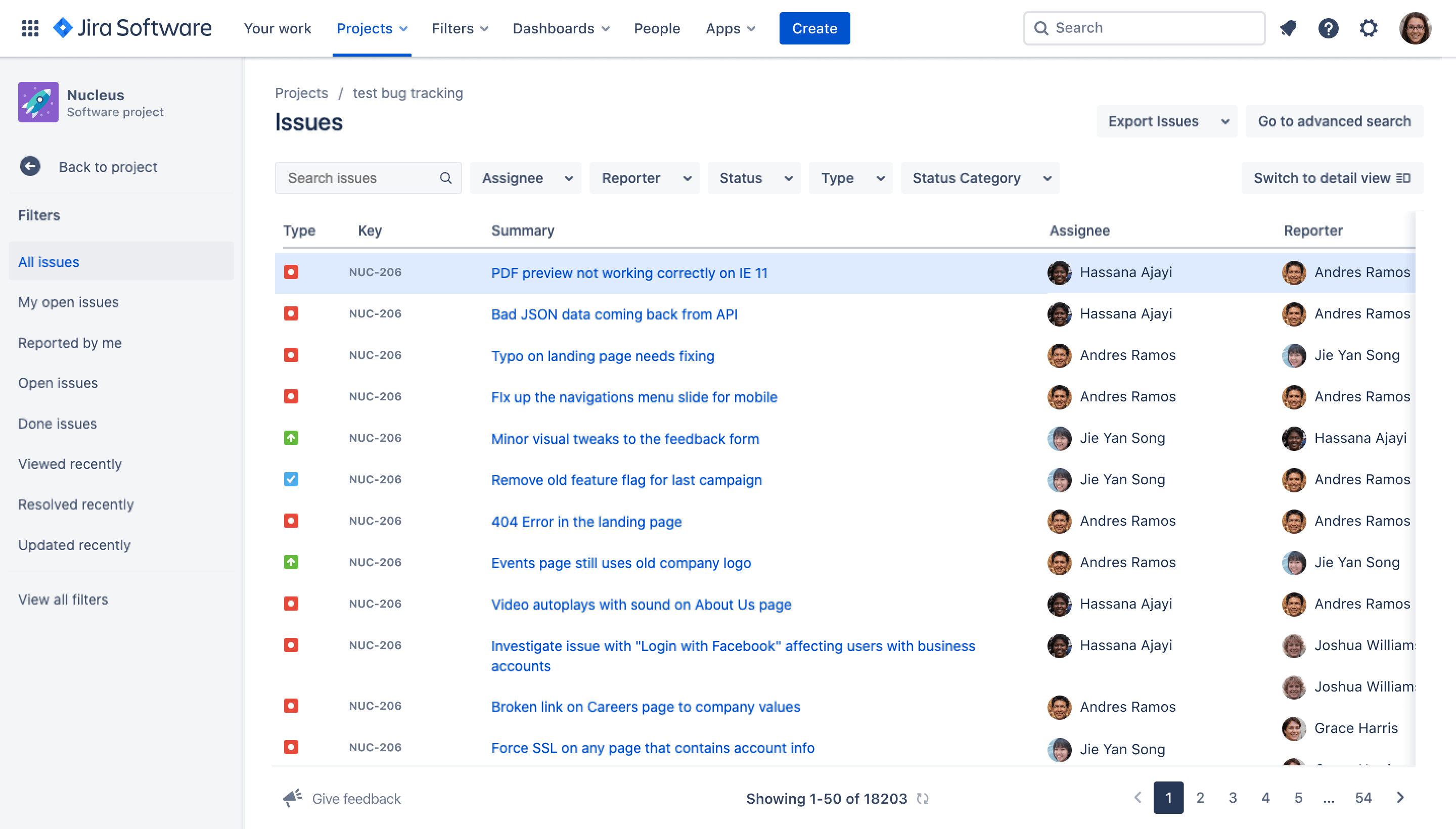1456x829 pixels.
Task: Click the help question mark icon
Action: coord(1328,28)
